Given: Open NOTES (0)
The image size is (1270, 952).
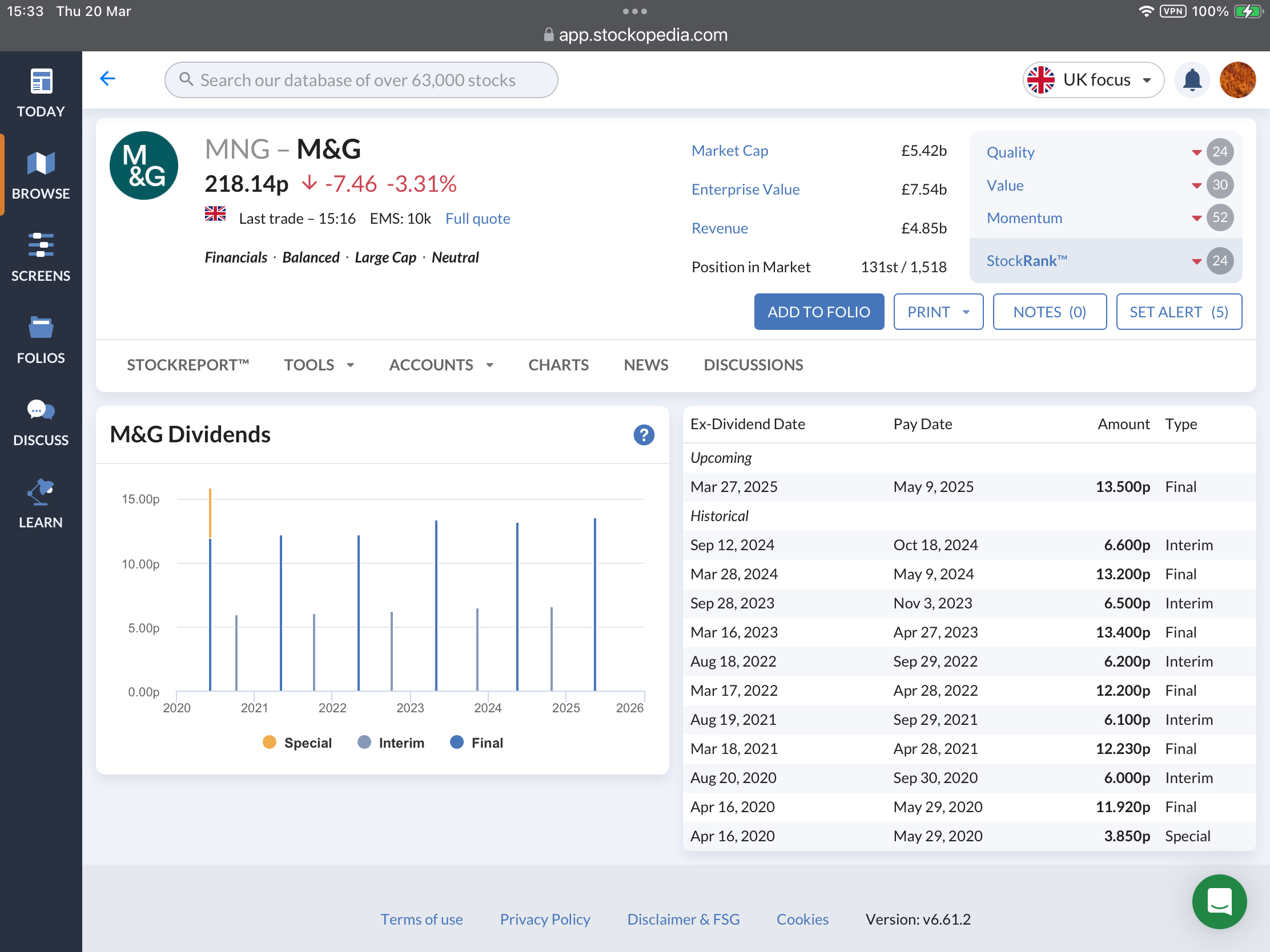Looking at the screenshot, I should point(1049,312).
